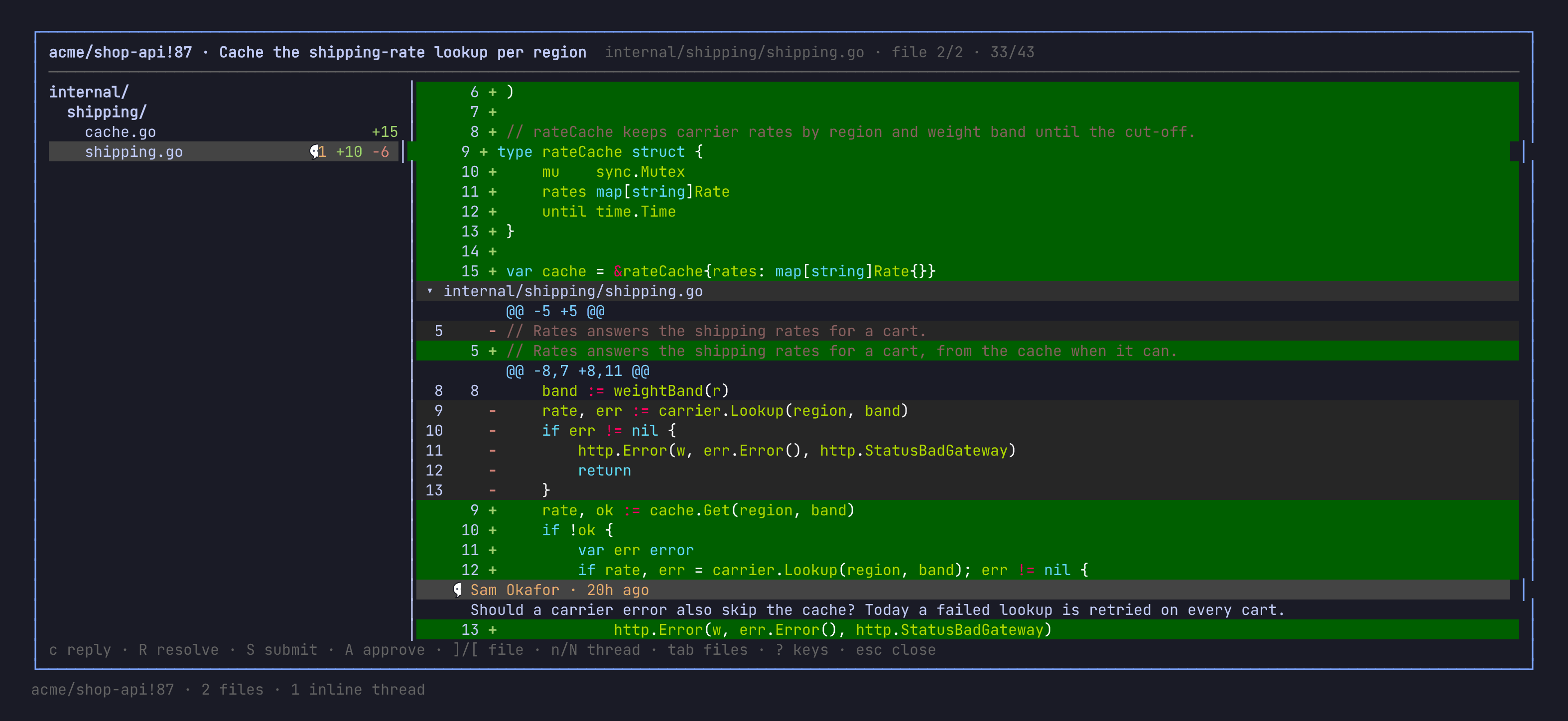Click the header path 'internal/shipping/shipping.go'
Screen dimensions: 1568x721
pos(735,52)
